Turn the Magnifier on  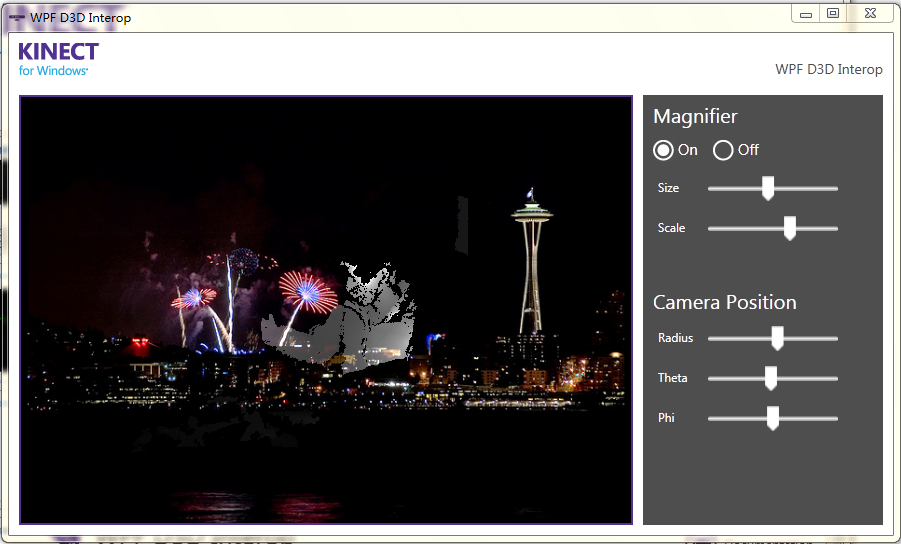pos(663,150)
